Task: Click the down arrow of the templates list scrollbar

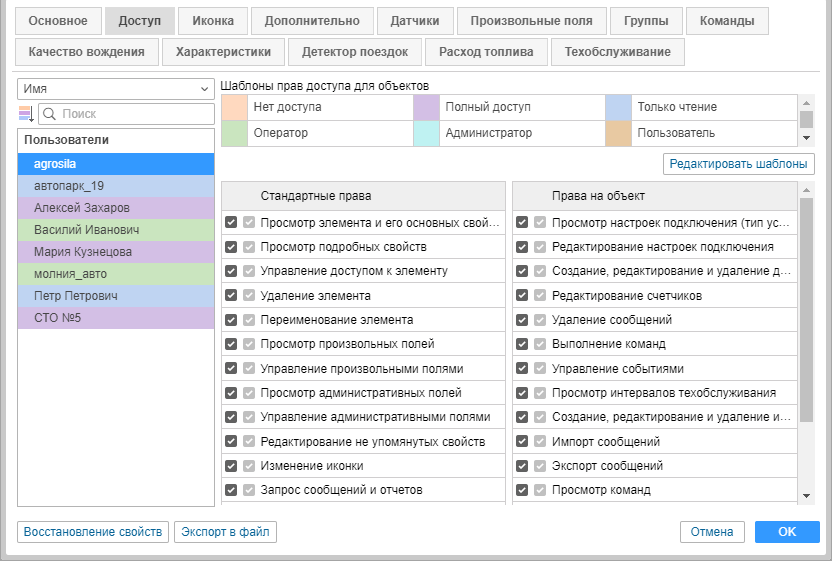Action: click(x=806, y=137)
